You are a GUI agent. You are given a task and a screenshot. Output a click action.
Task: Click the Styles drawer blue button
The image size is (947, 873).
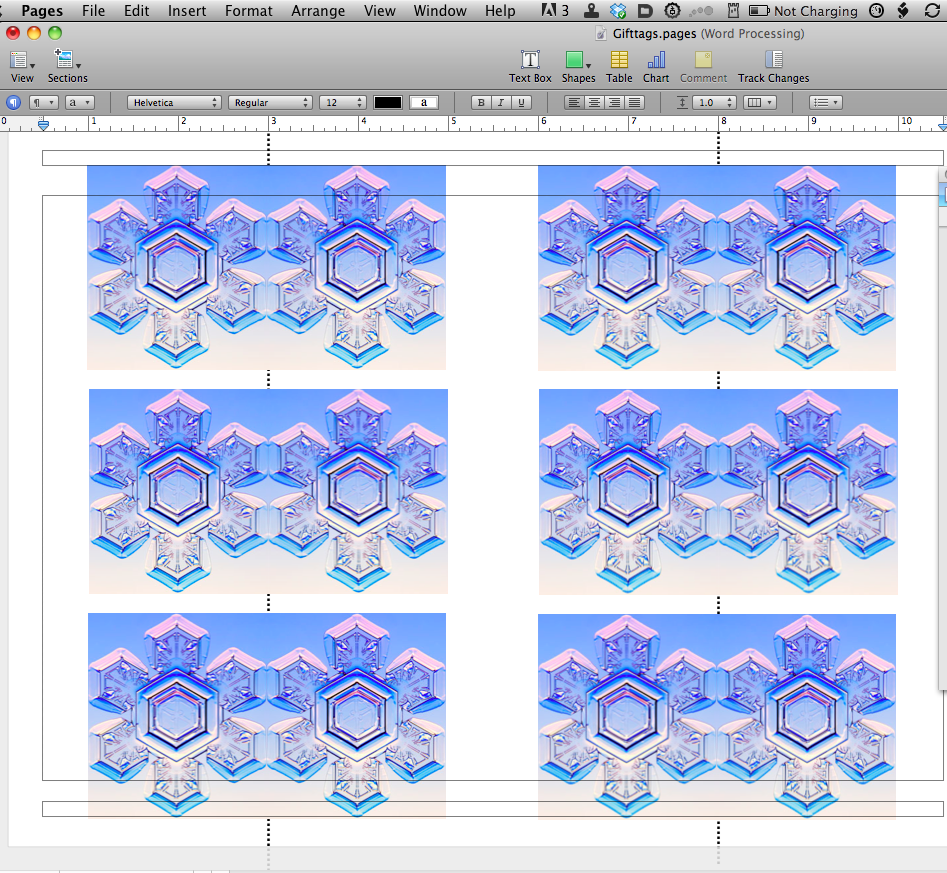pos(13,103)
